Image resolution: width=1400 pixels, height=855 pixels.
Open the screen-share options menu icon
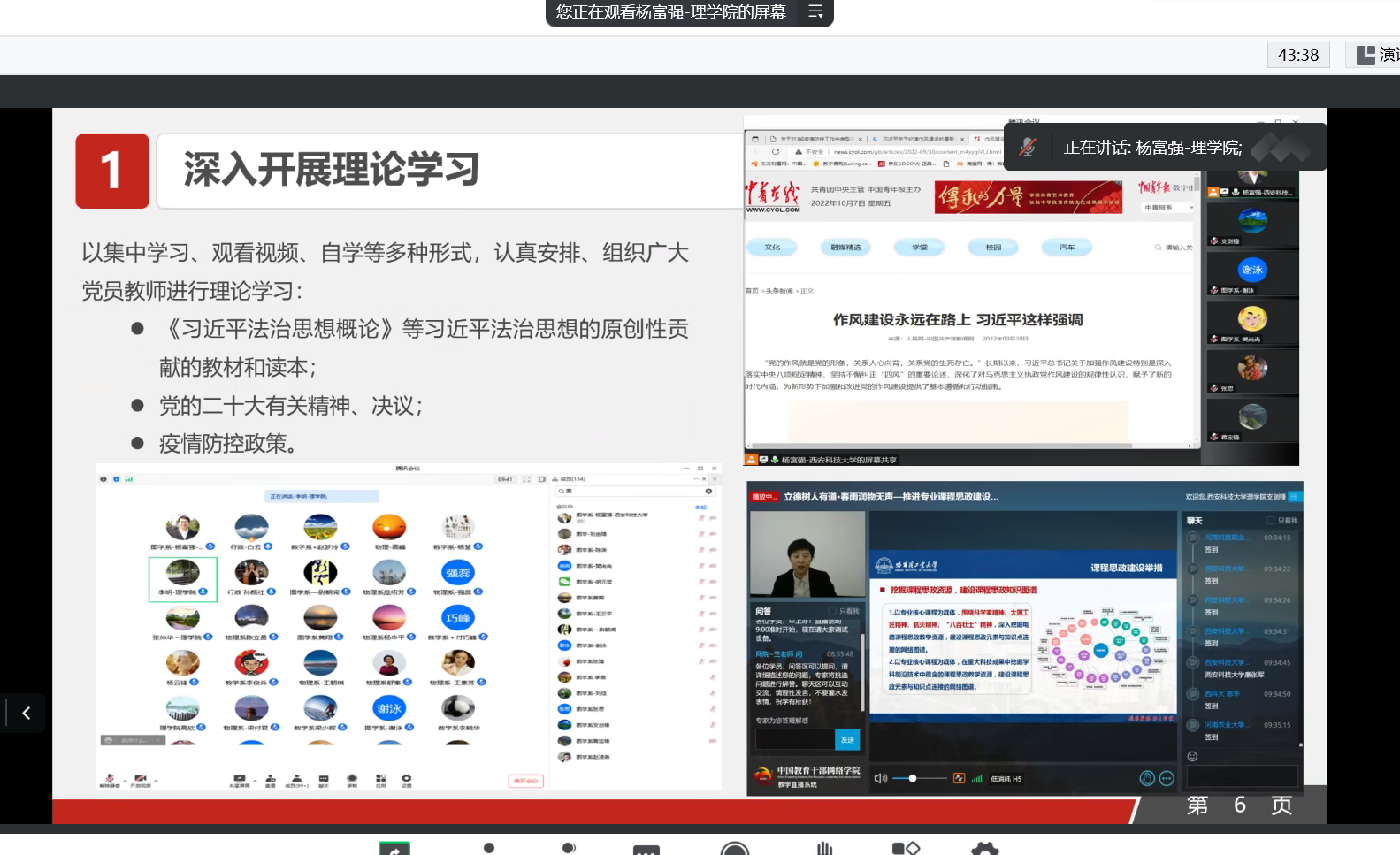[x=815, y=12]
